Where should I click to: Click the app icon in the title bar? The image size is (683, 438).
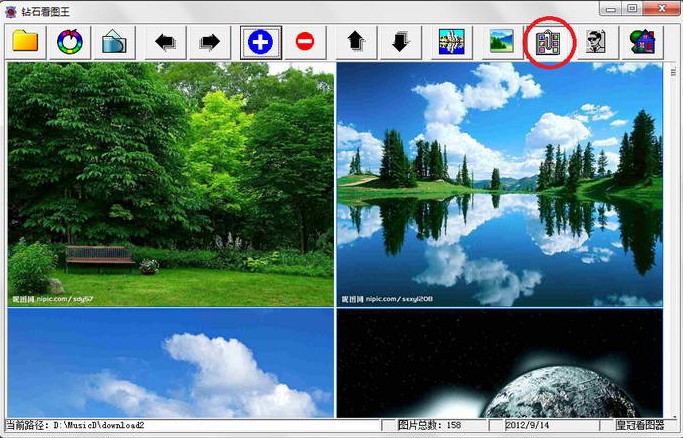11,12
